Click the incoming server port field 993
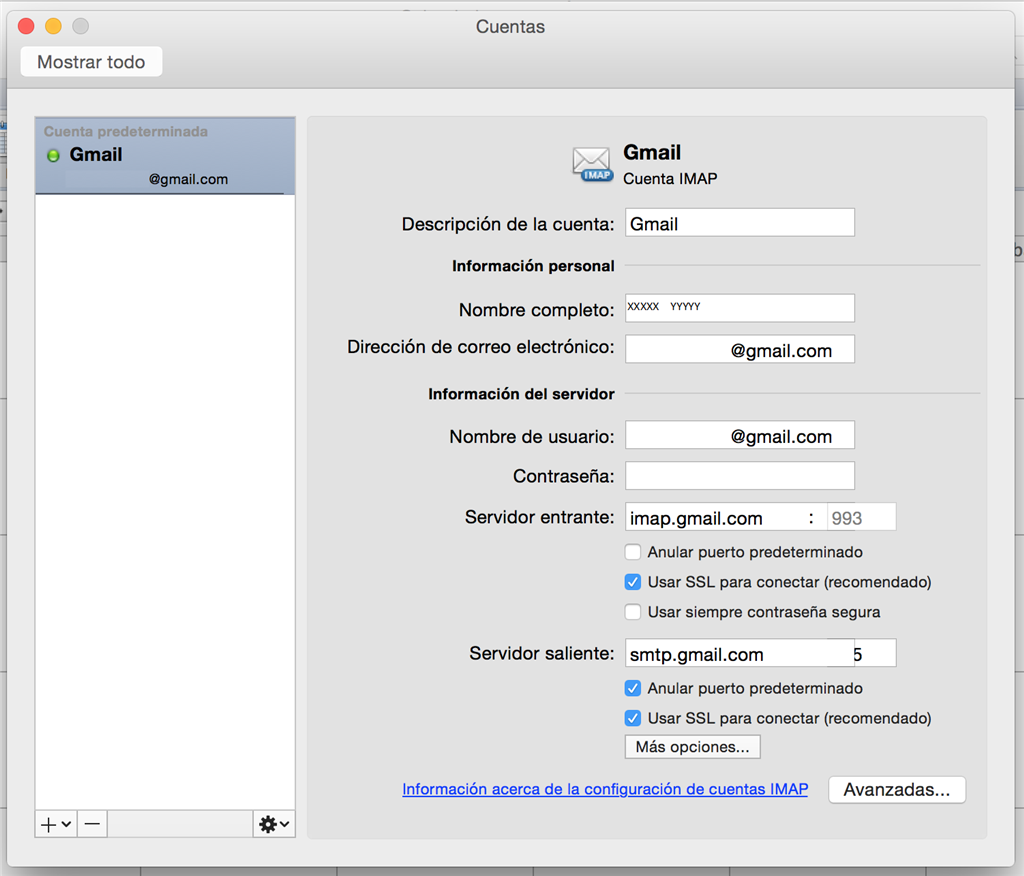The image size is (1024, 876). 861,517
